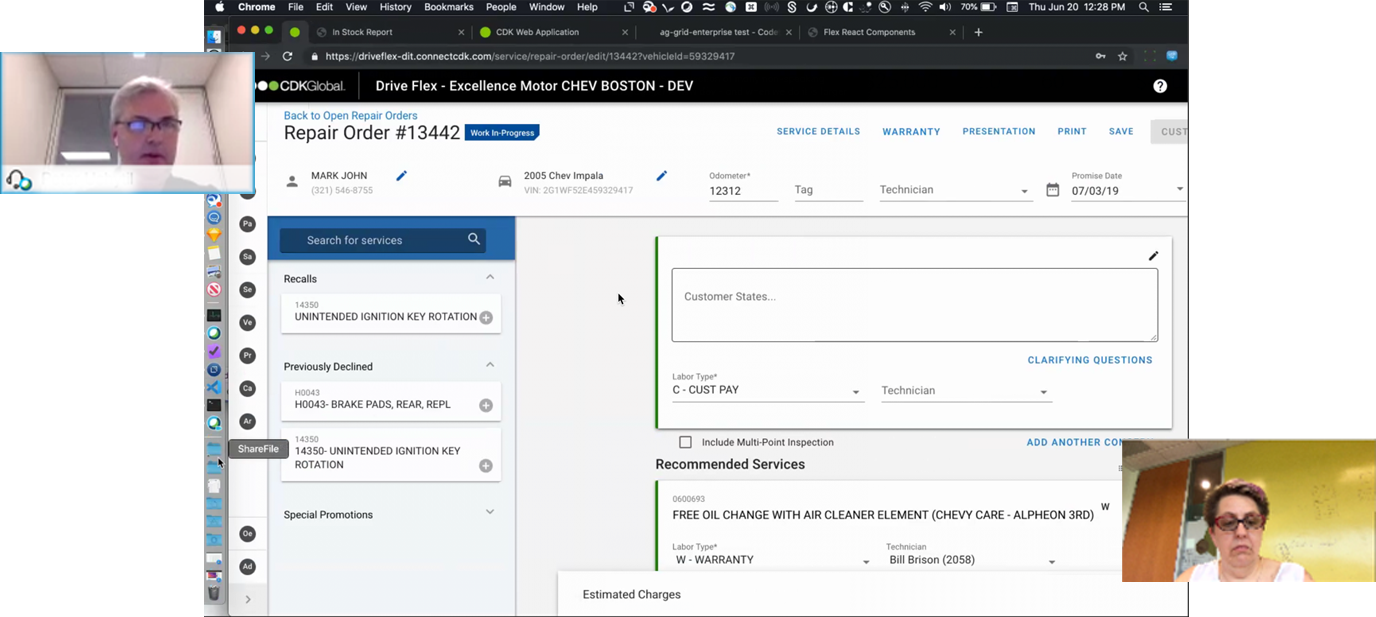This screenshot has width=1376, height=617.
Task: Bookmark page with Chrome star icon
Action: pyautogui.click(x=1122, y=57)
